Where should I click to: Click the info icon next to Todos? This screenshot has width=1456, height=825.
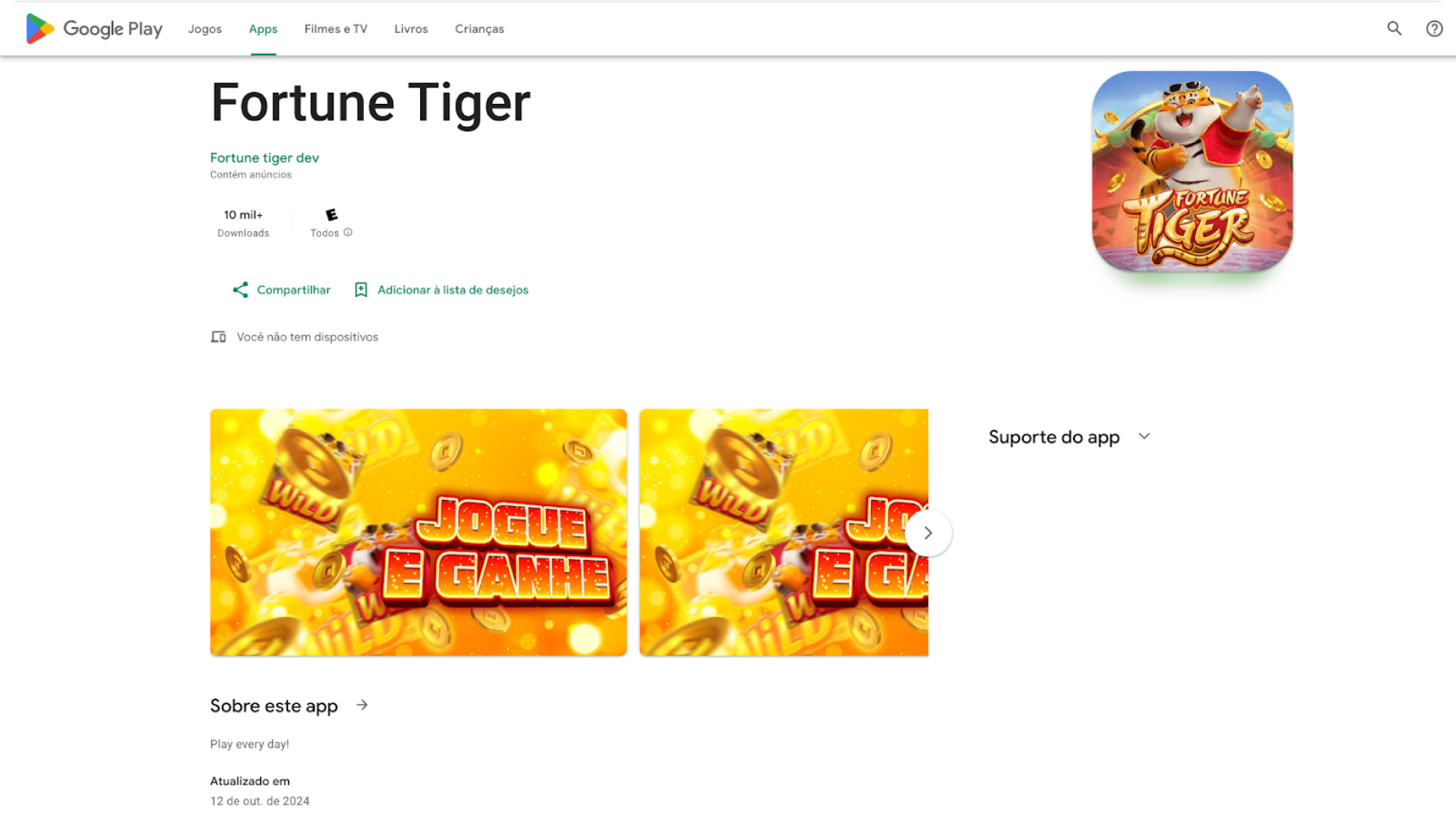click(348, 232)
